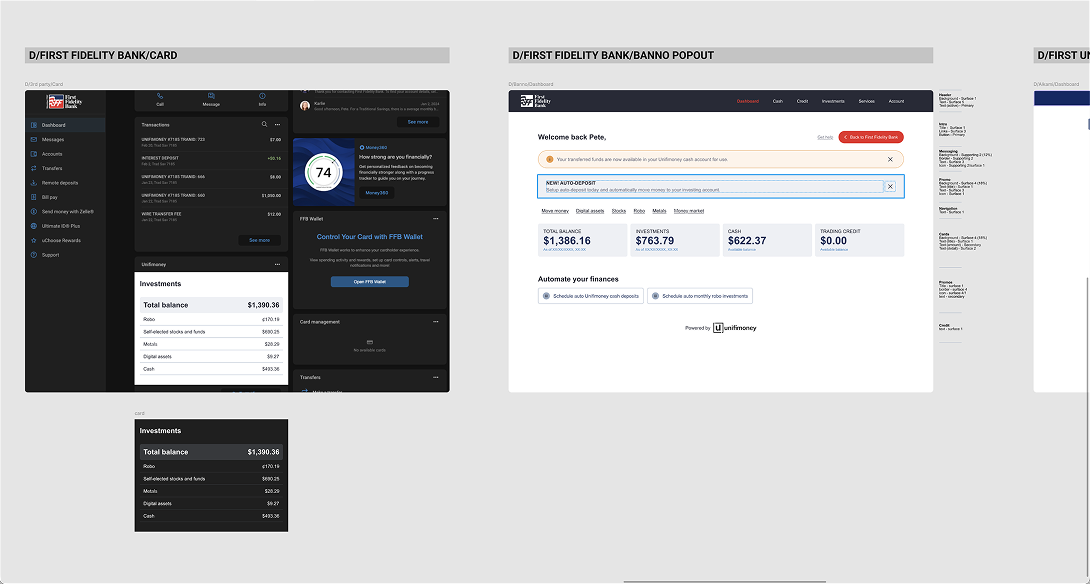Switch to the Investments nav tab
This screenshot has width=1090, height=584.
833,102
